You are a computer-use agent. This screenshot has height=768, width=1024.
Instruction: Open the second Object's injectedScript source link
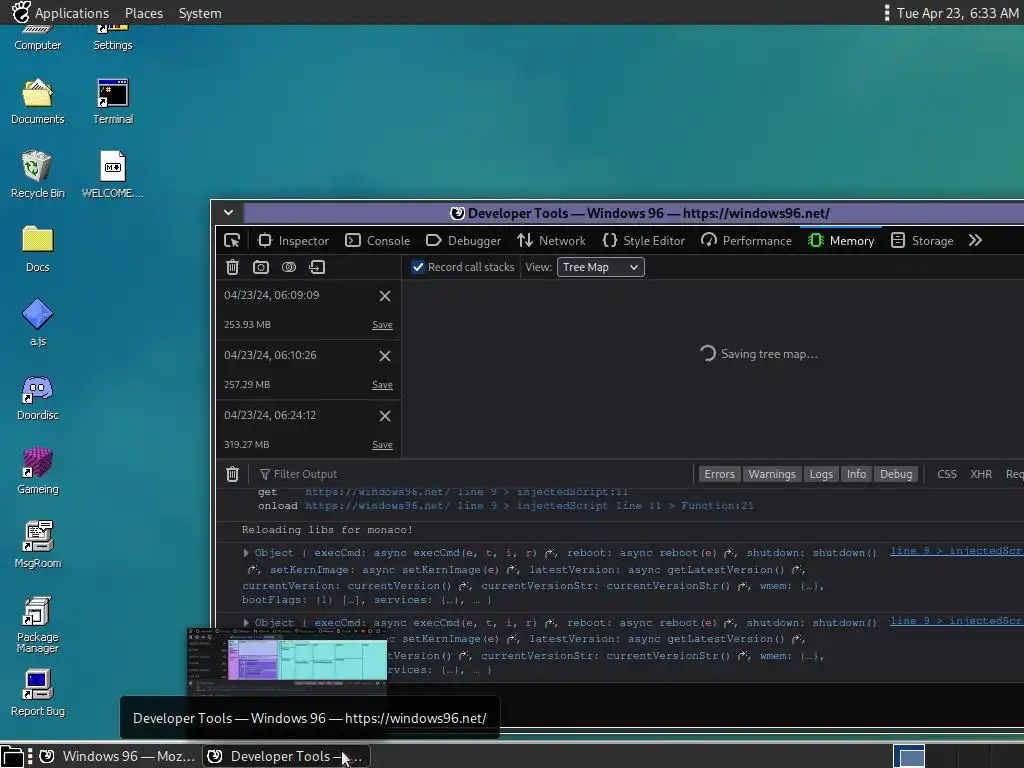pos(956,621)
